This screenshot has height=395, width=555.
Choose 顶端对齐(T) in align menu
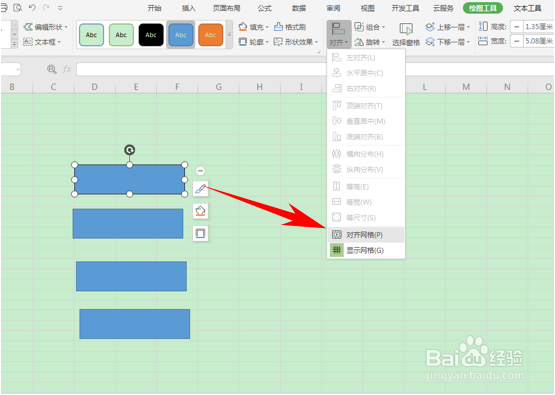click(366, 106)
